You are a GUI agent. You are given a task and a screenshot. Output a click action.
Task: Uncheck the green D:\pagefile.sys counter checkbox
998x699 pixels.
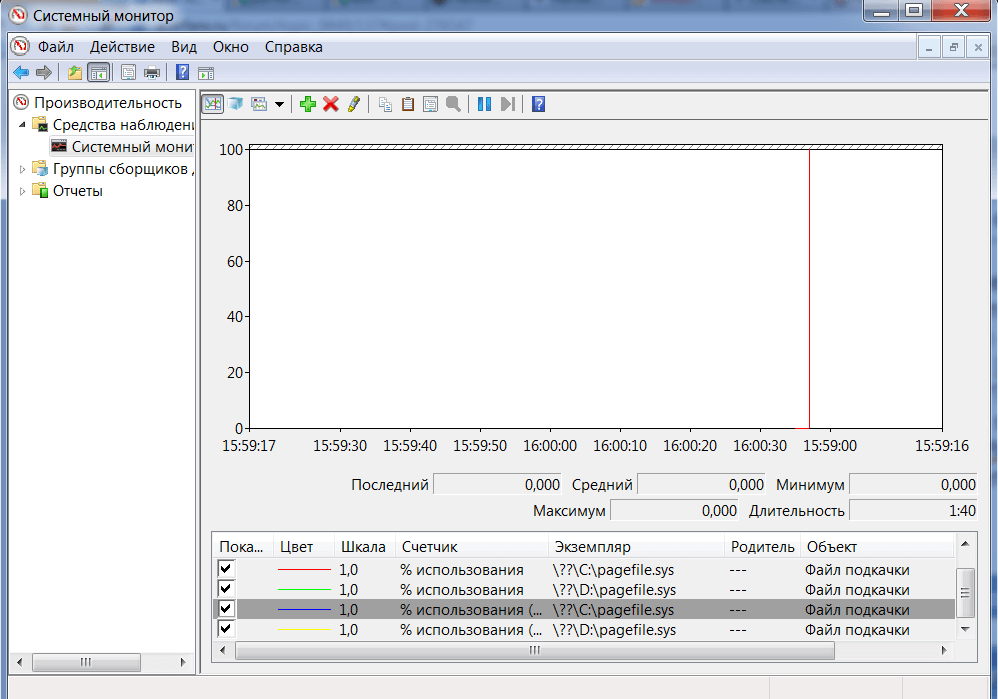(226, 589)
